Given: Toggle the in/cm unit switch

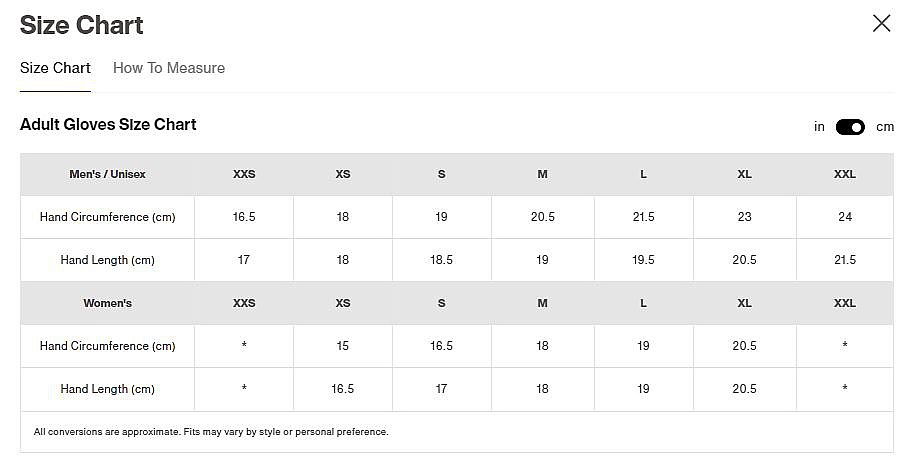Looking at the screenshot, I should (x=850, y=127).
